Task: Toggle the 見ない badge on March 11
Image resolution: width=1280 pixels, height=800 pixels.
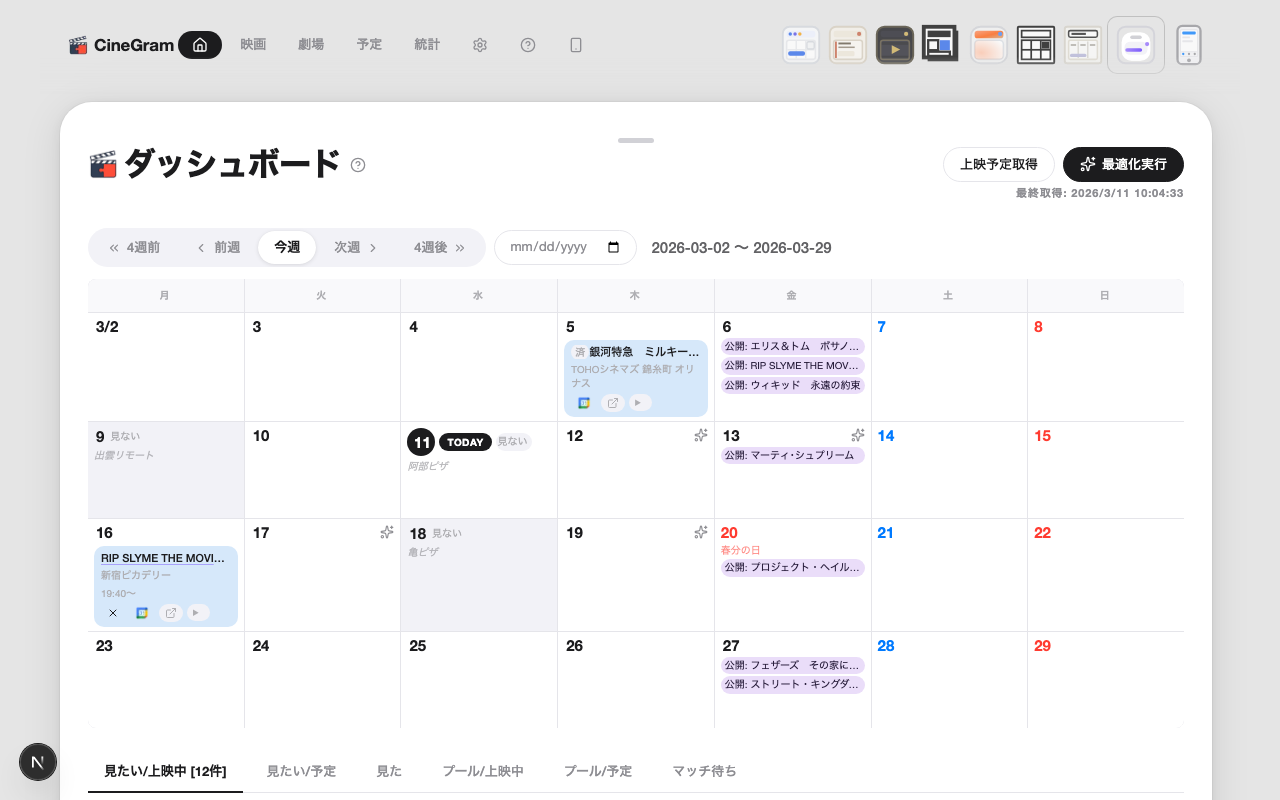Action: tap(512, 442)
